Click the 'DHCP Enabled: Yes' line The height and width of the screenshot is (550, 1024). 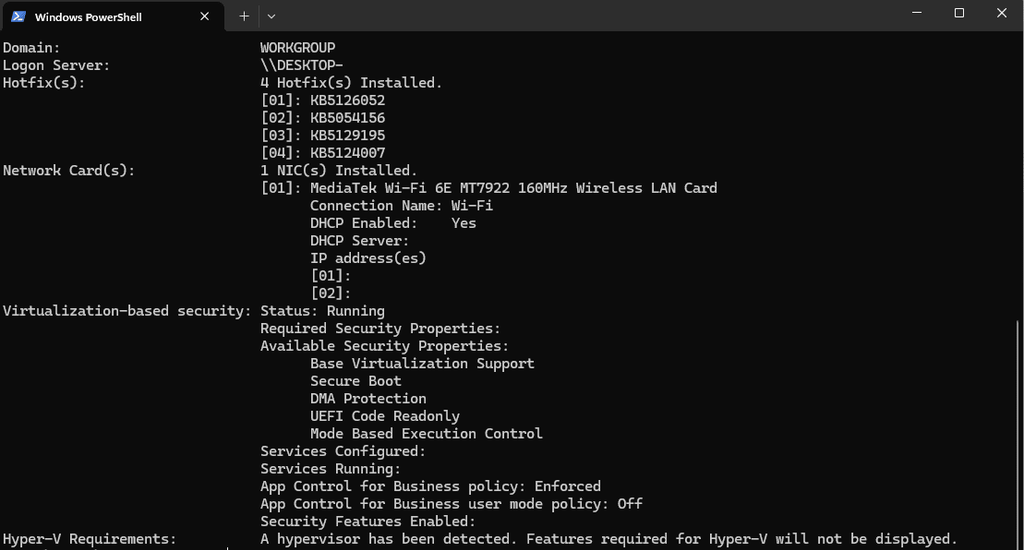coord(393,223)
